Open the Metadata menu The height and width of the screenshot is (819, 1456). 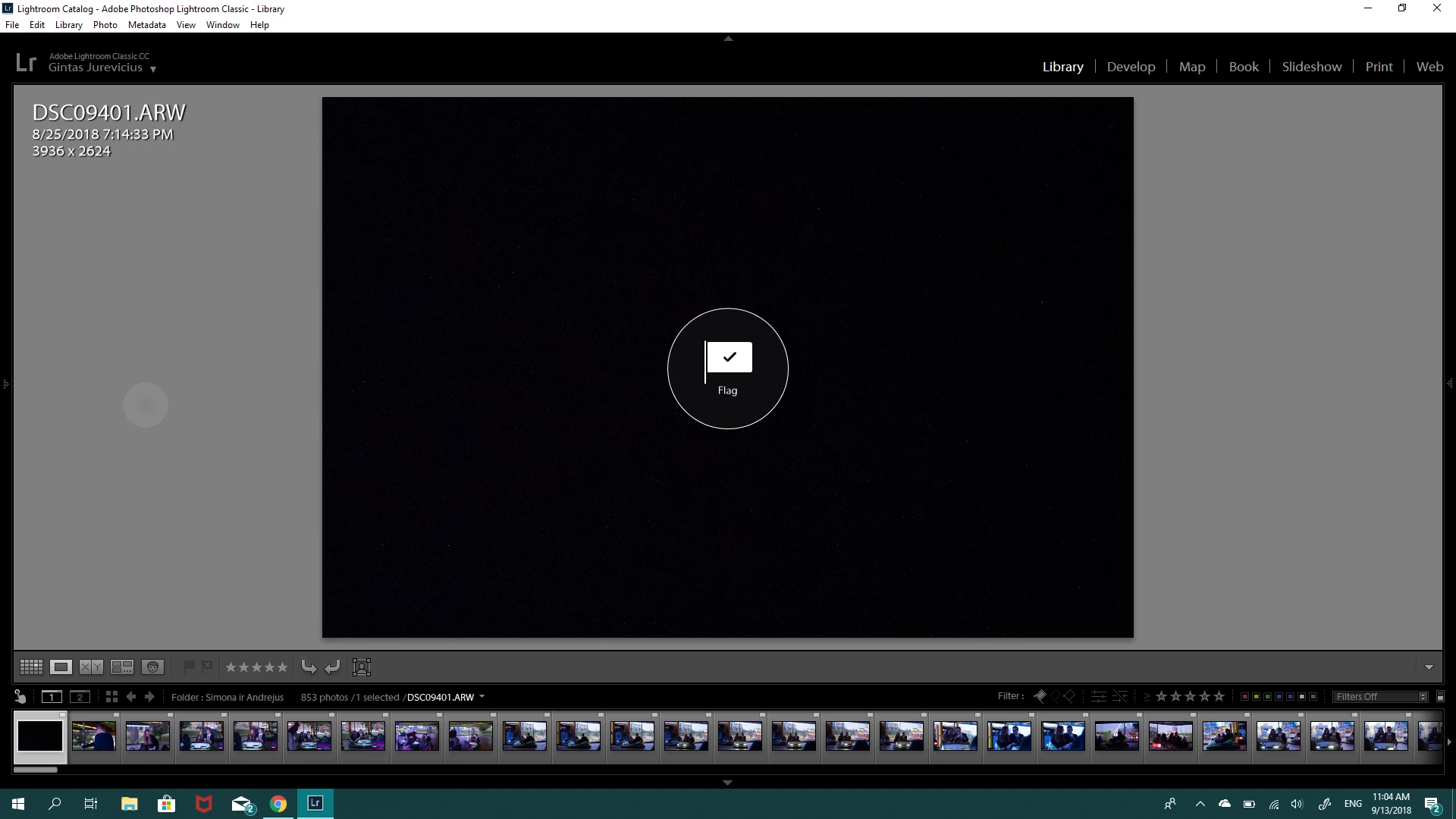point(146,25)
